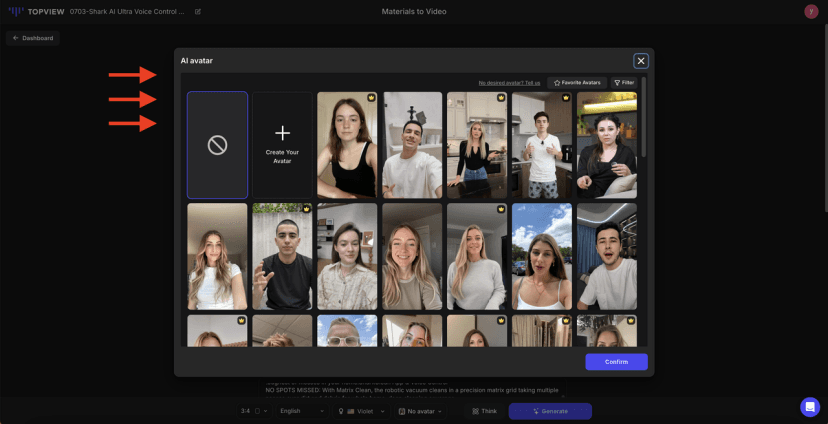Viewport: 828px width, 424px height.
Task: Select the no-avatar option tile
Action: [x=217, y=145]
